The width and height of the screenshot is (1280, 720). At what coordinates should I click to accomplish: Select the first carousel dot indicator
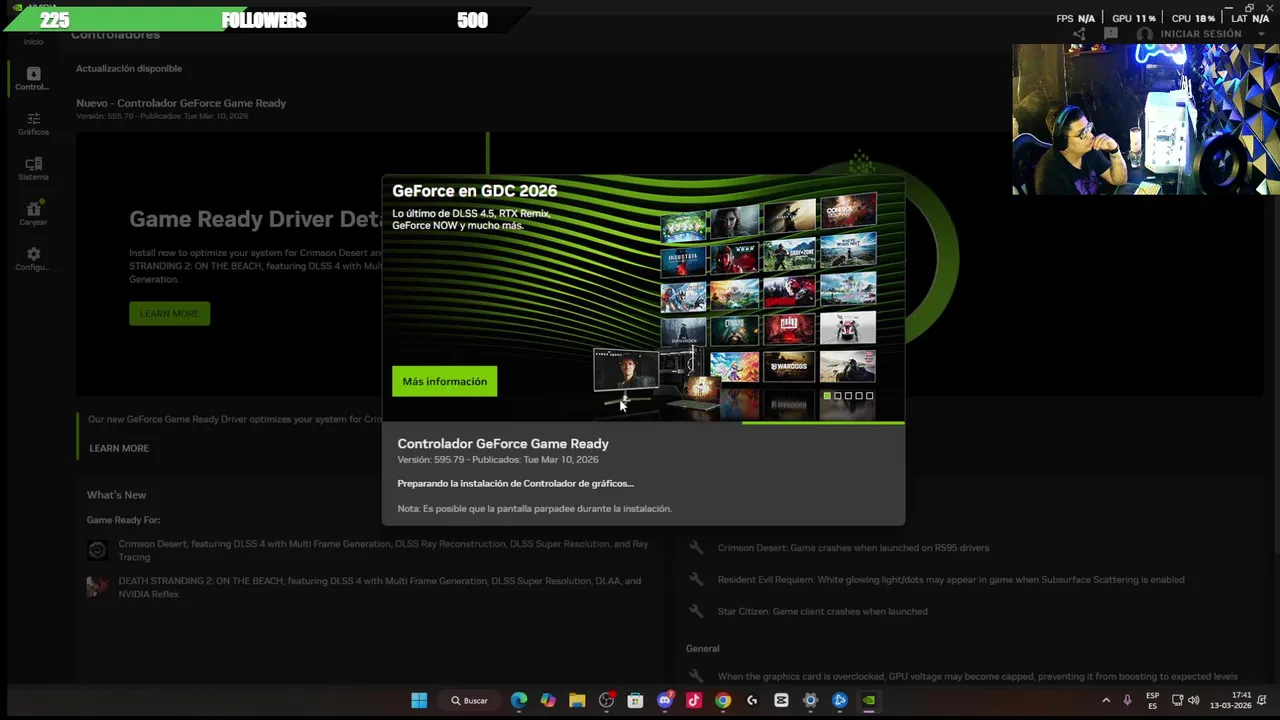tap(827, 396)
